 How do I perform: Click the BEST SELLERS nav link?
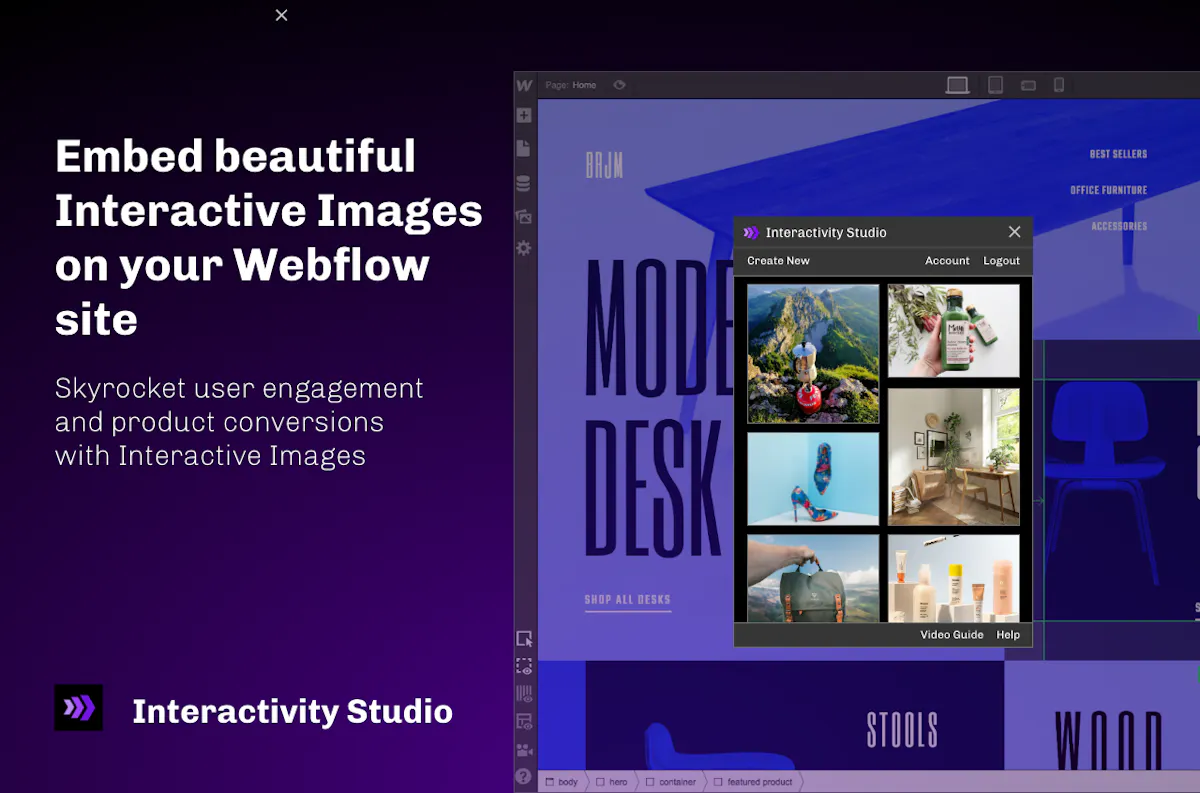(x=1118, y=154)
